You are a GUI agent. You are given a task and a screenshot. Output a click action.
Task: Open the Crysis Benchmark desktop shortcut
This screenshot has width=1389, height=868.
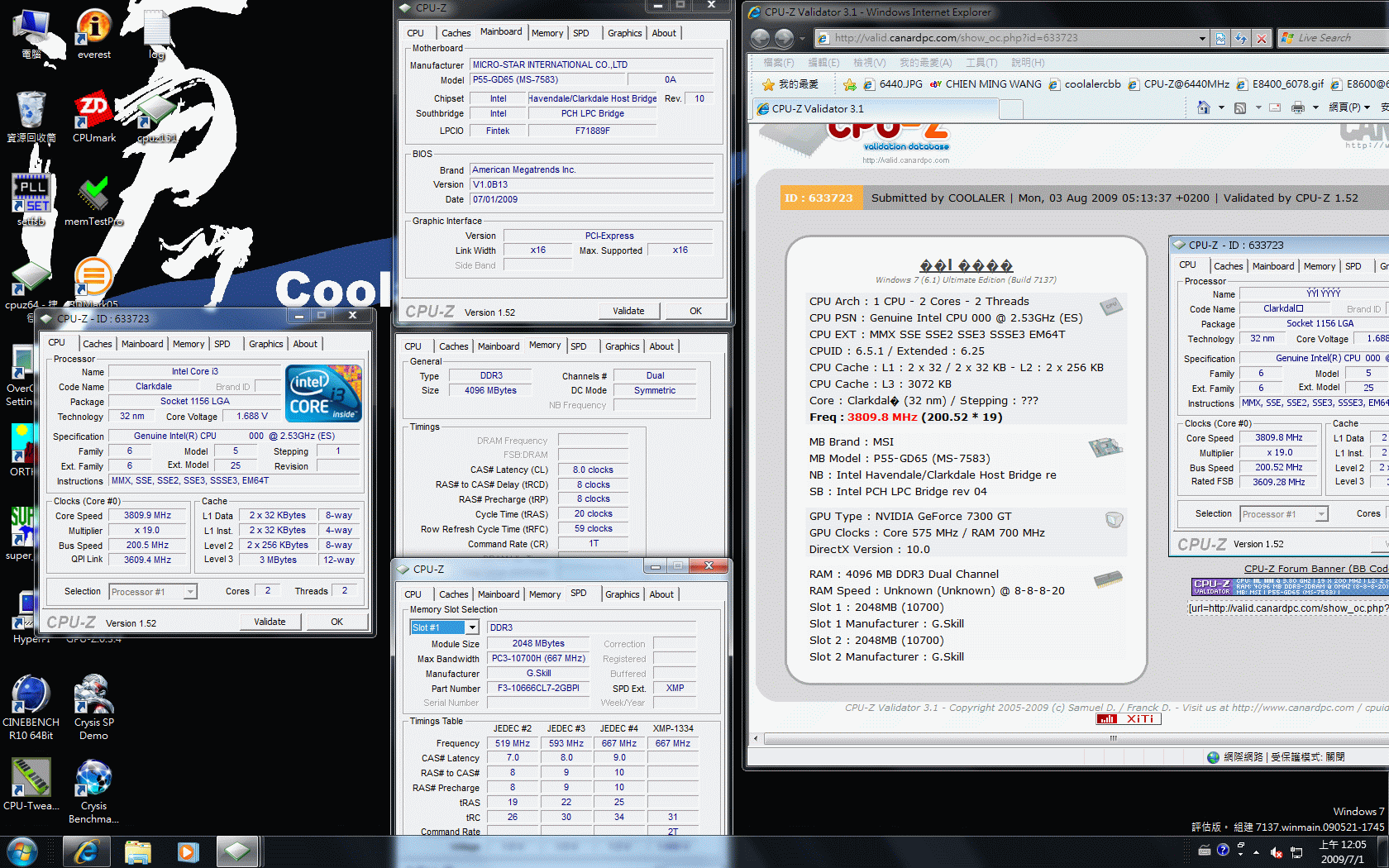pyautogui.click(x=94, y=792)
